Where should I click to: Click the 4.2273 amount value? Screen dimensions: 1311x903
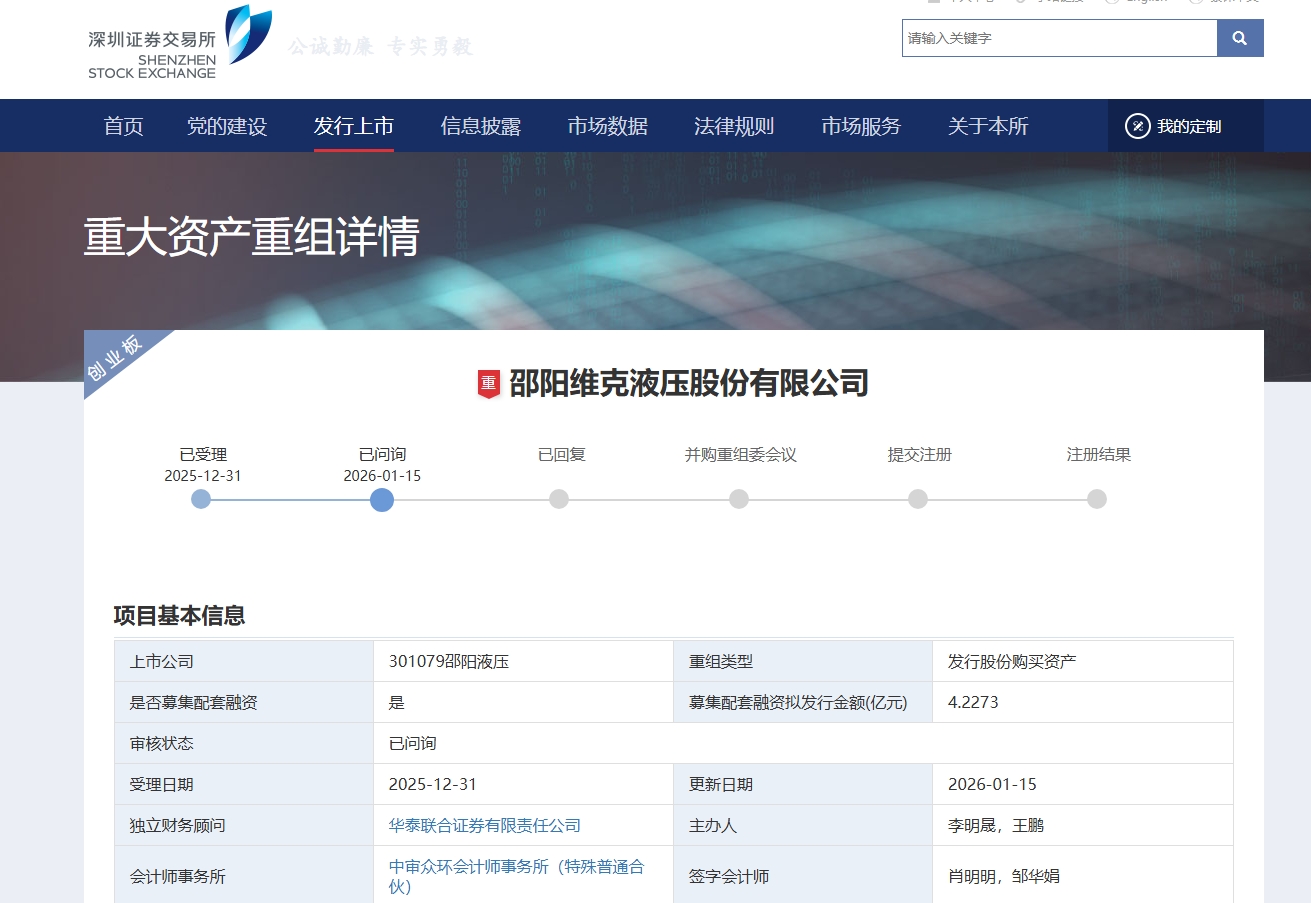[973, 702]
